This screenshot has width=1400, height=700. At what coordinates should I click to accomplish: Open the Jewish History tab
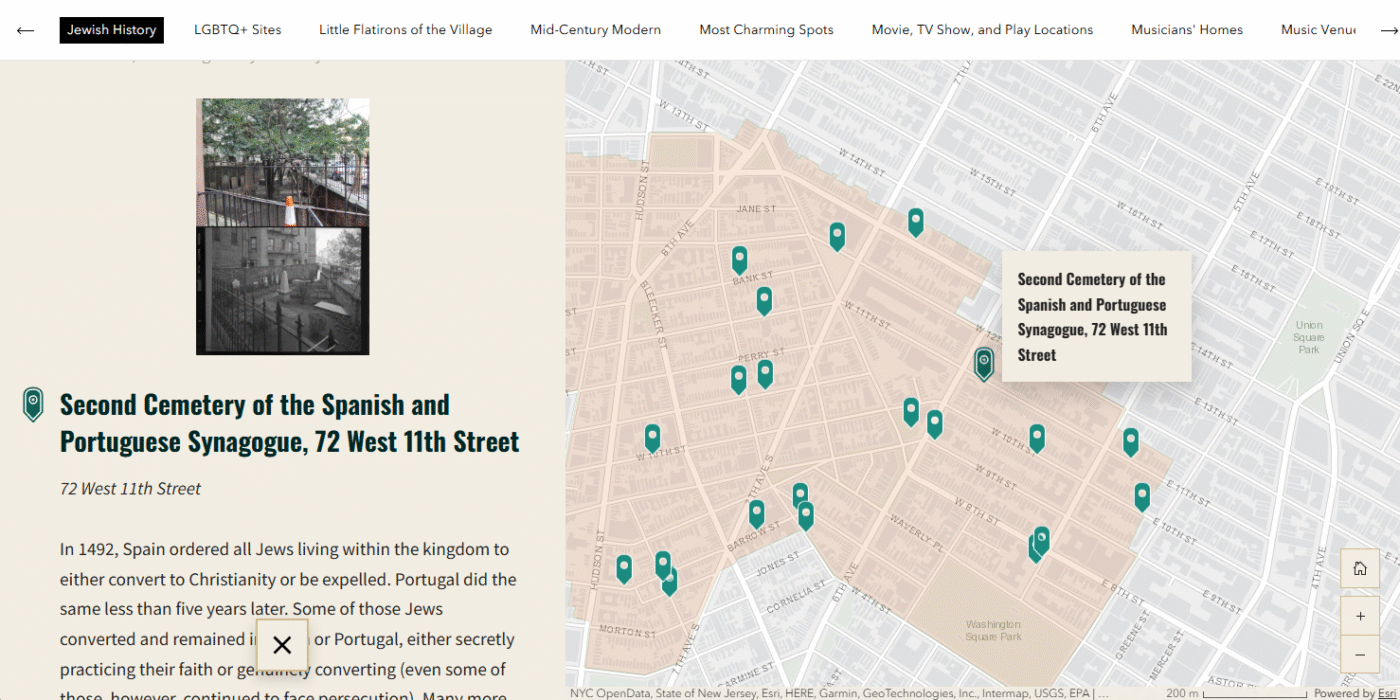(x=111, y=30)
